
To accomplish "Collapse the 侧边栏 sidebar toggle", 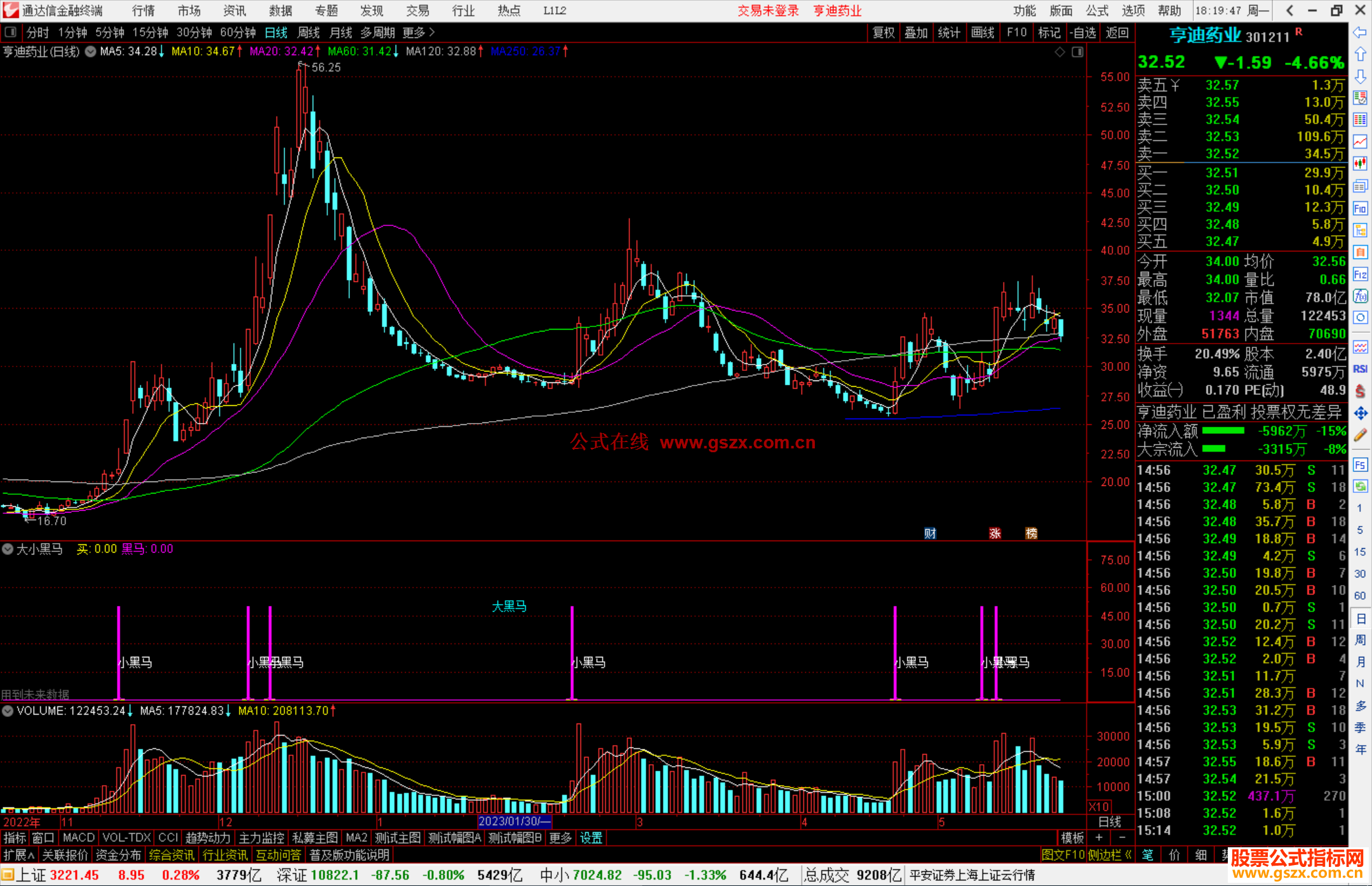I will coord(1110,855).
